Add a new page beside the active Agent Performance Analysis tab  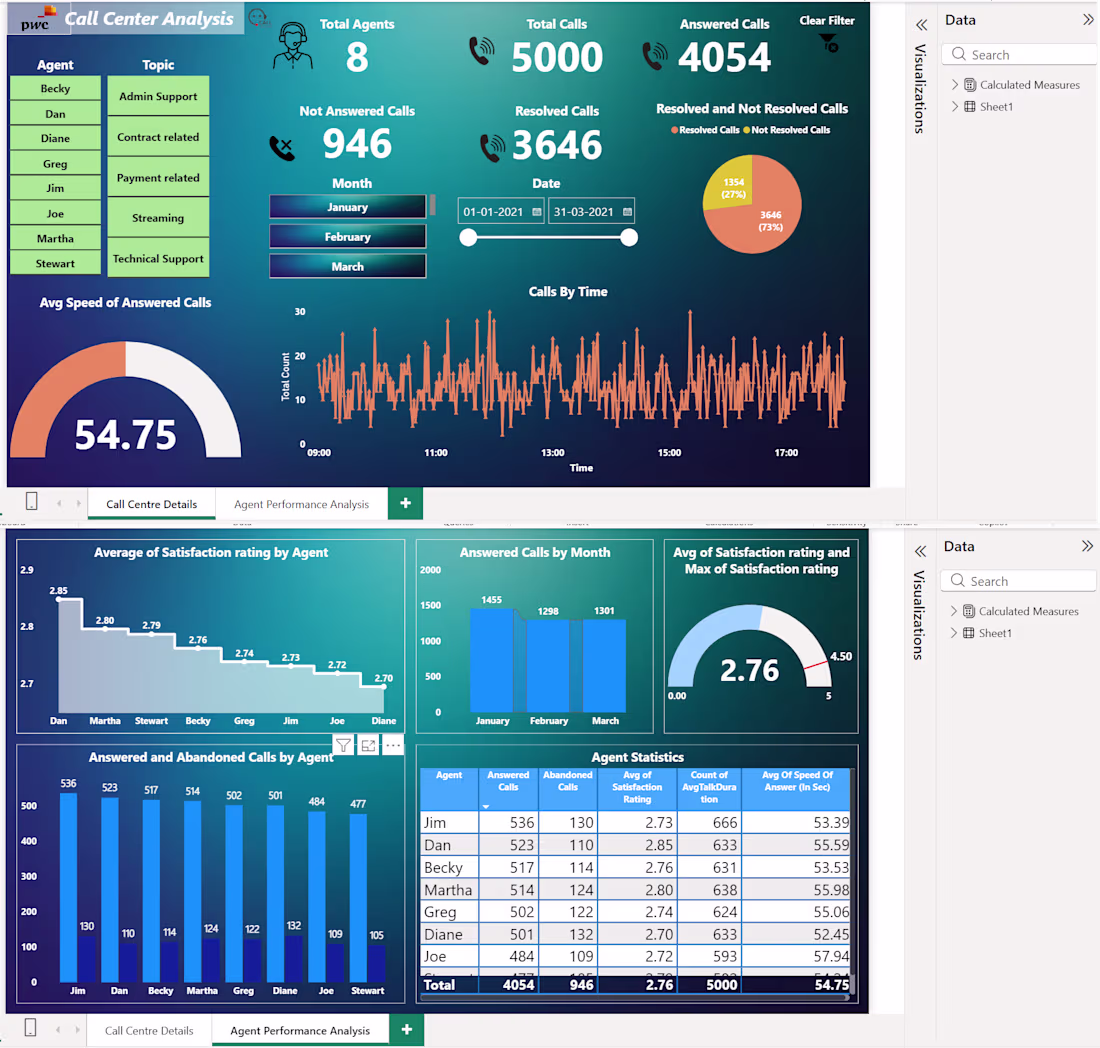coord(407,1029)
